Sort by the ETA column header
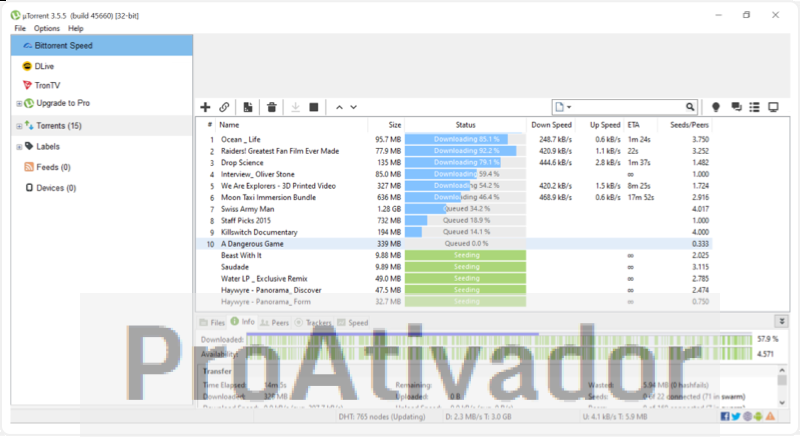Viewport: 800px width, 437px height. point(633,124)
